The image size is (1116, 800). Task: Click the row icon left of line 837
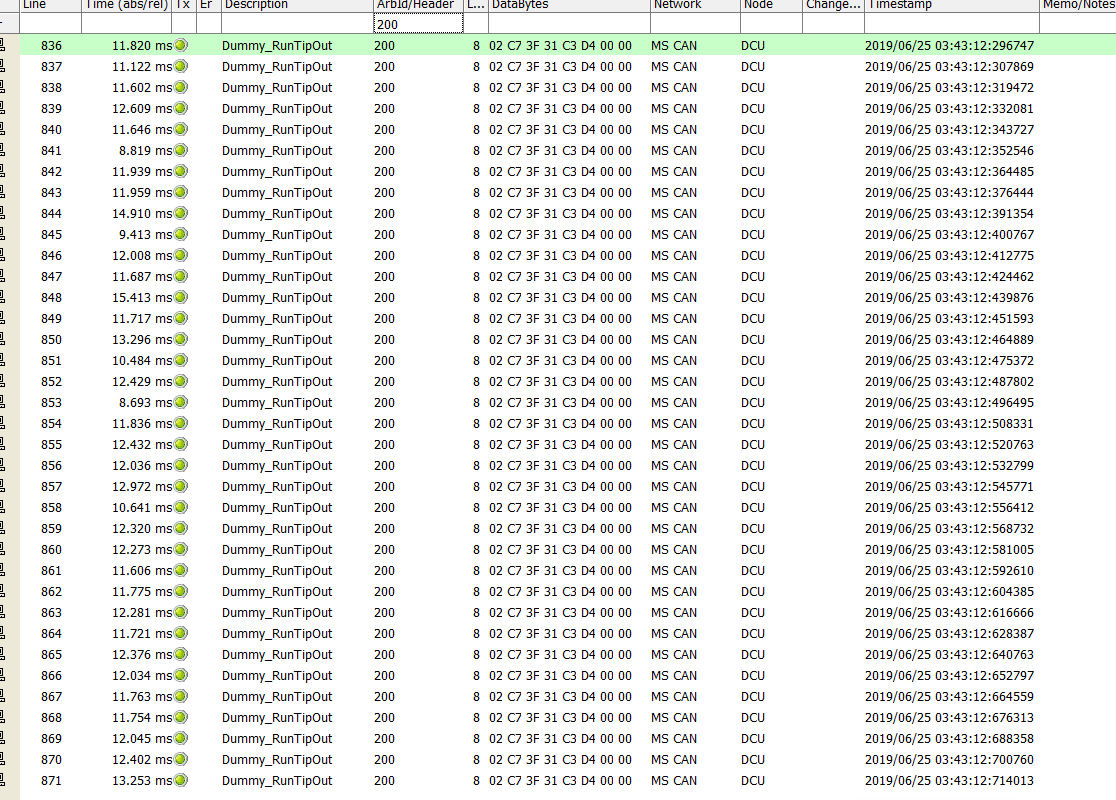tap(3, 66)
